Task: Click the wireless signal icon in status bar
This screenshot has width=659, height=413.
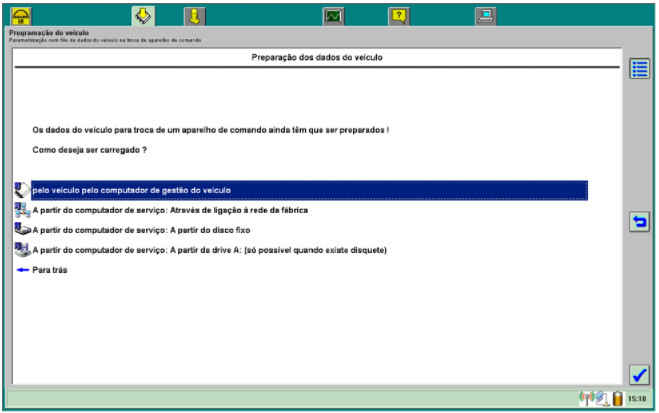Action: click(586, 399)
